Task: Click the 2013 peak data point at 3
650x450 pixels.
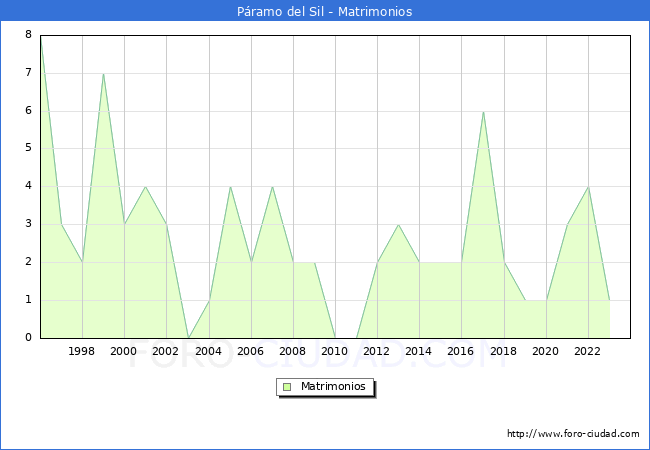Action: 398,225
